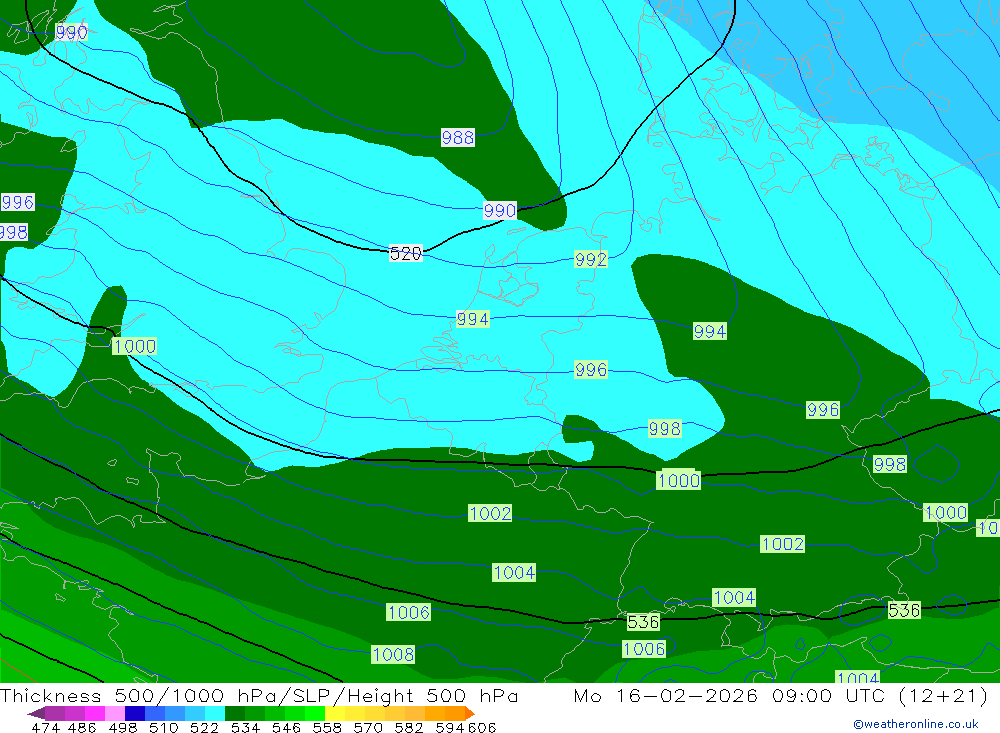The width and height of the screenshot is (1000, 733).
Task: Pick the bright yellow legend swatch
Action: tap(335, 713)
